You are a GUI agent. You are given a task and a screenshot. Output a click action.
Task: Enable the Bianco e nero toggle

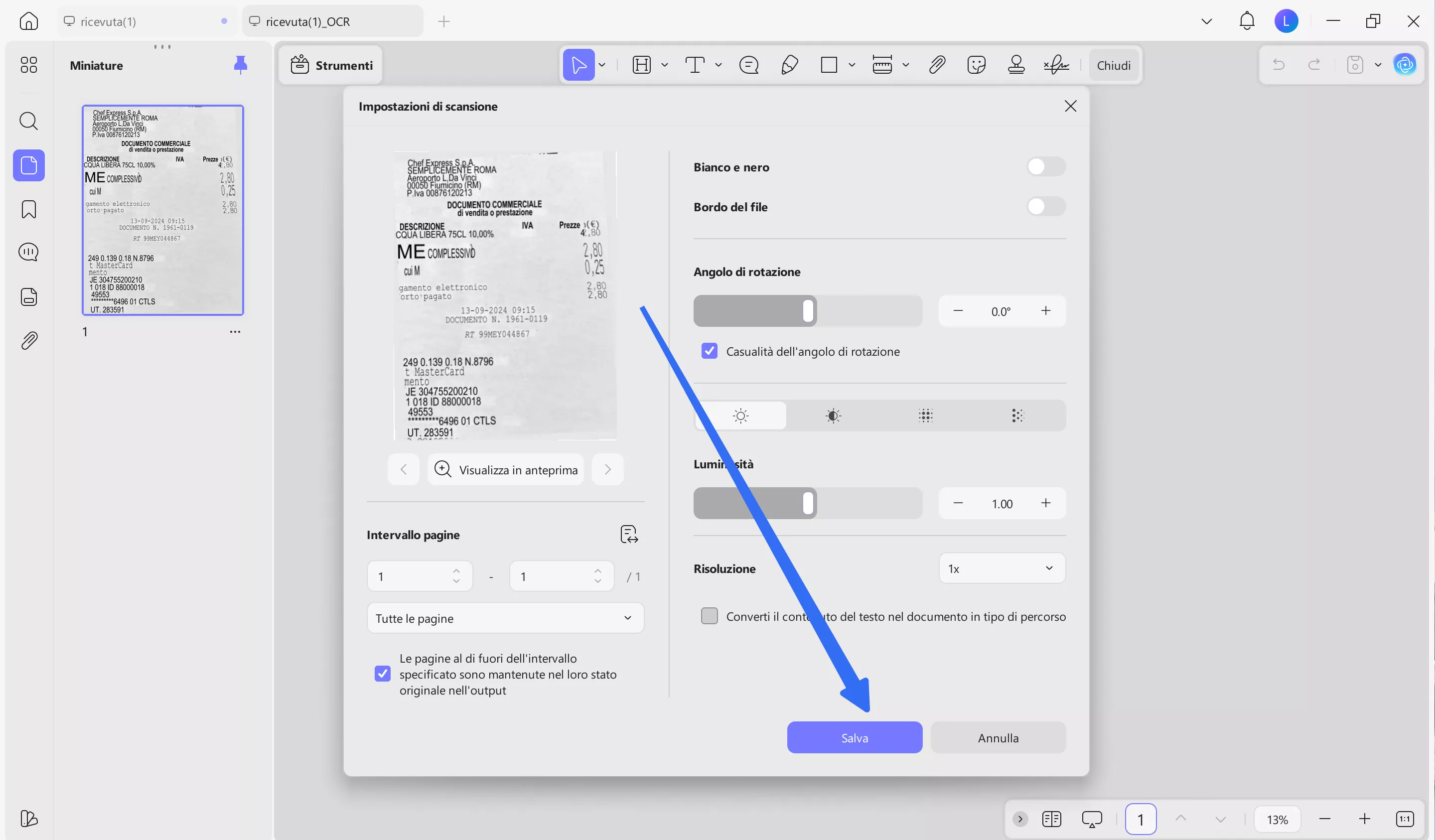point(1045,167)
